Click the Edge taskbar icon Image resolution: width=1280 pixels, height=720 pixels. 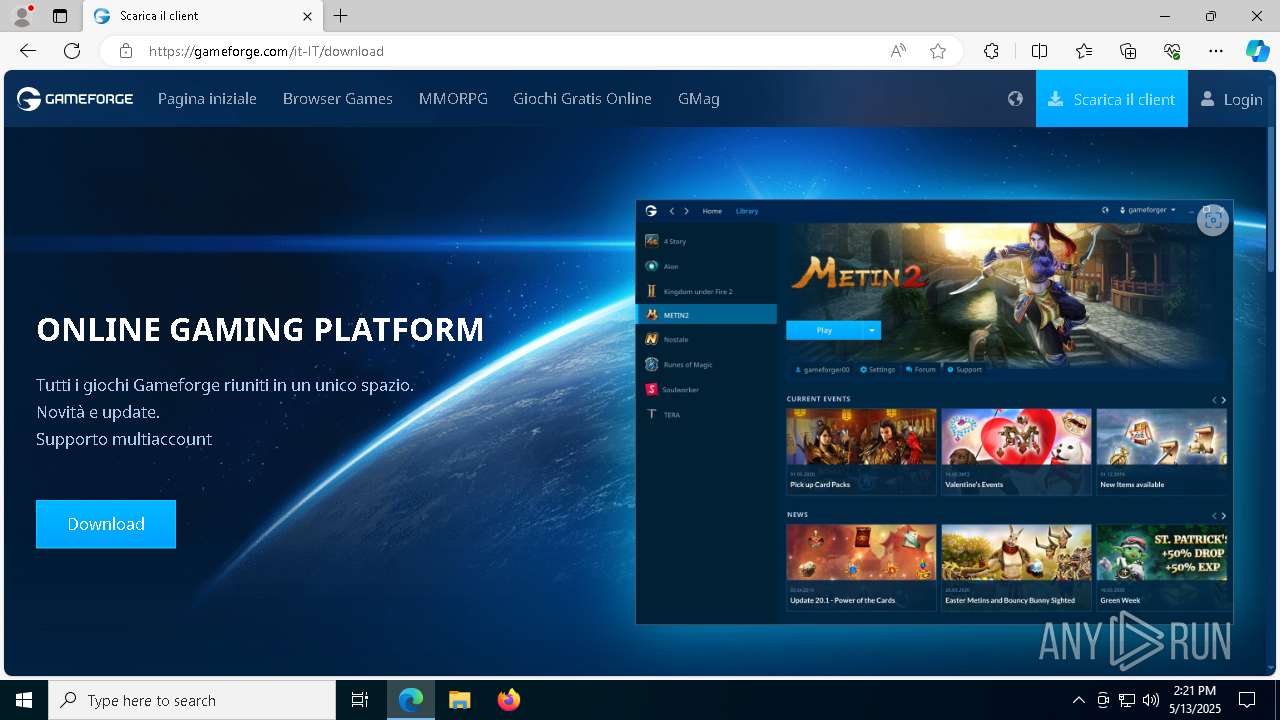point(411,700)
